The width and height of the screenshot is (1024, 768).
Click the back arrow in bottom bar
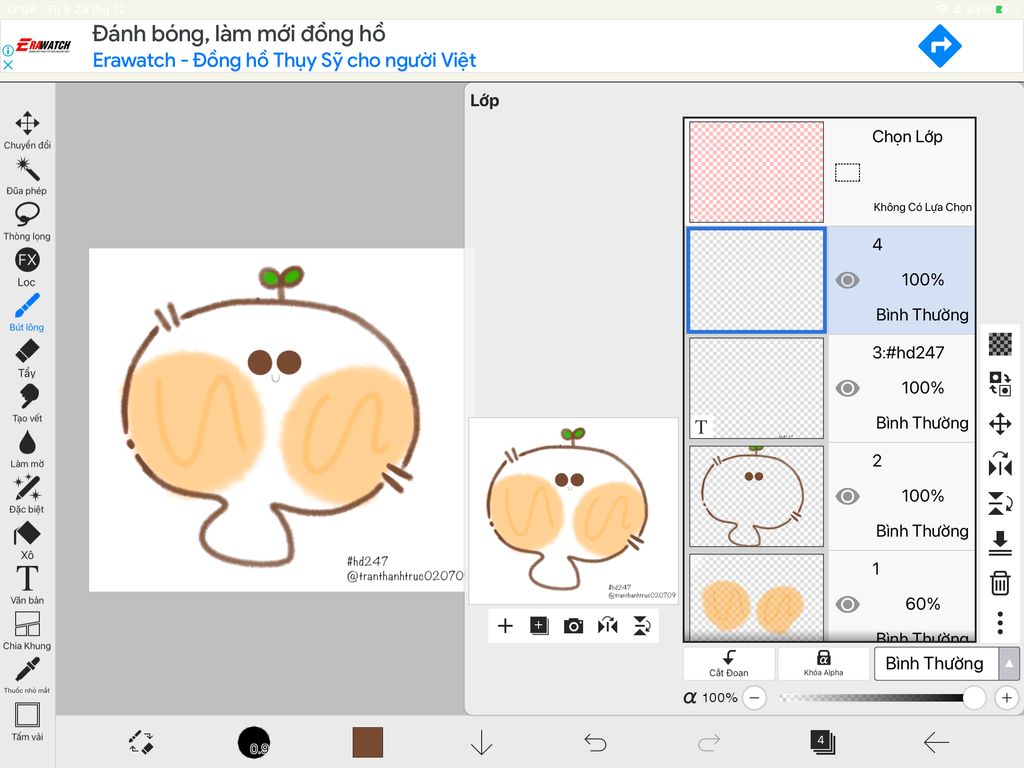pyautogui.click(x=936, y=743)
